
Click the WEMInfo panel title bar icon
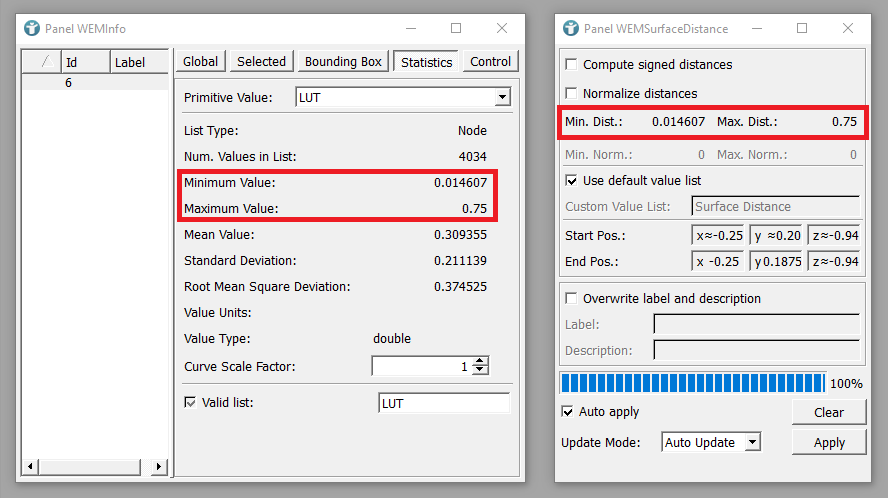[x=32, y=29]
